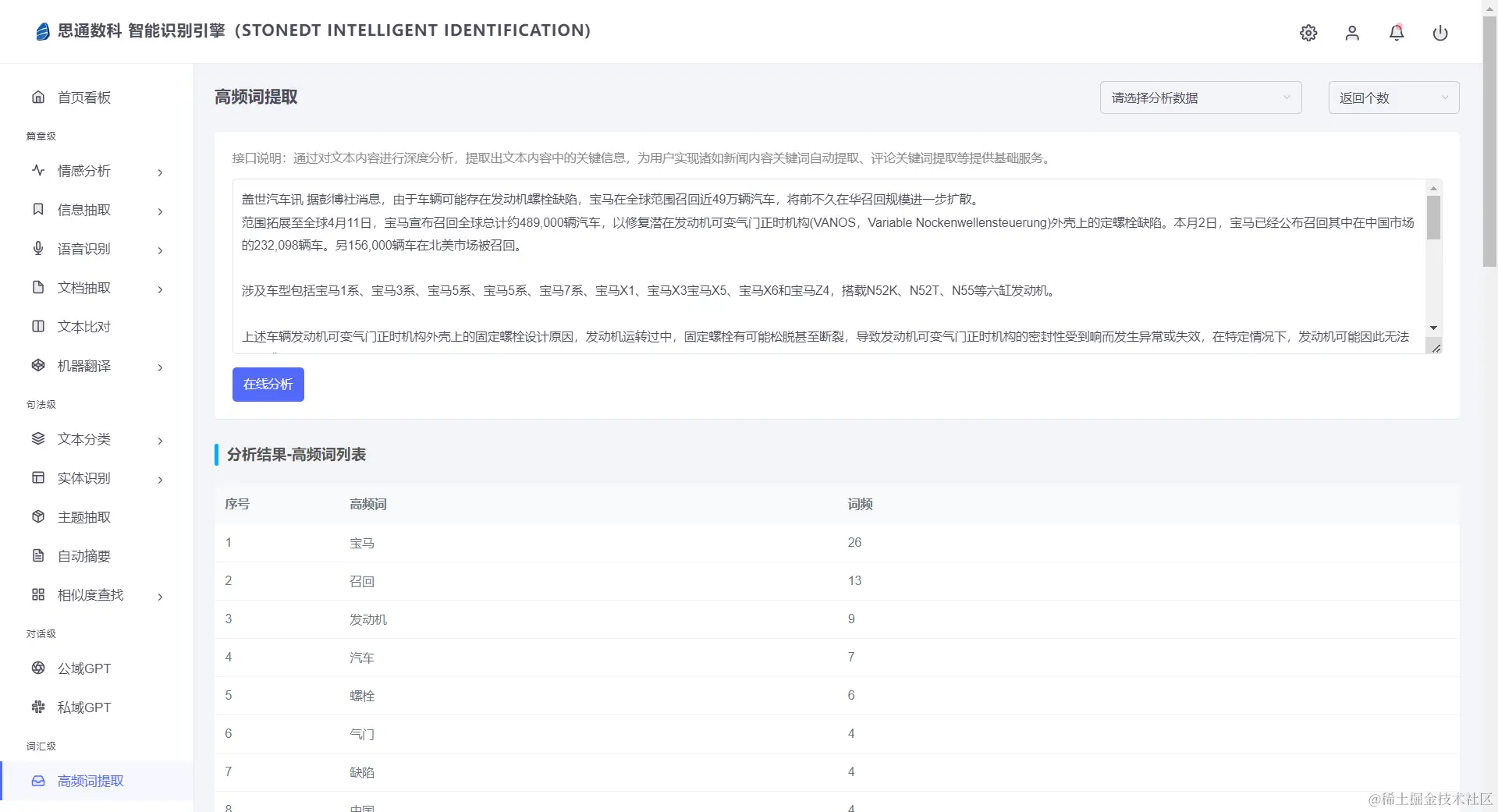Click the 高频词 column header

(368, 504)
